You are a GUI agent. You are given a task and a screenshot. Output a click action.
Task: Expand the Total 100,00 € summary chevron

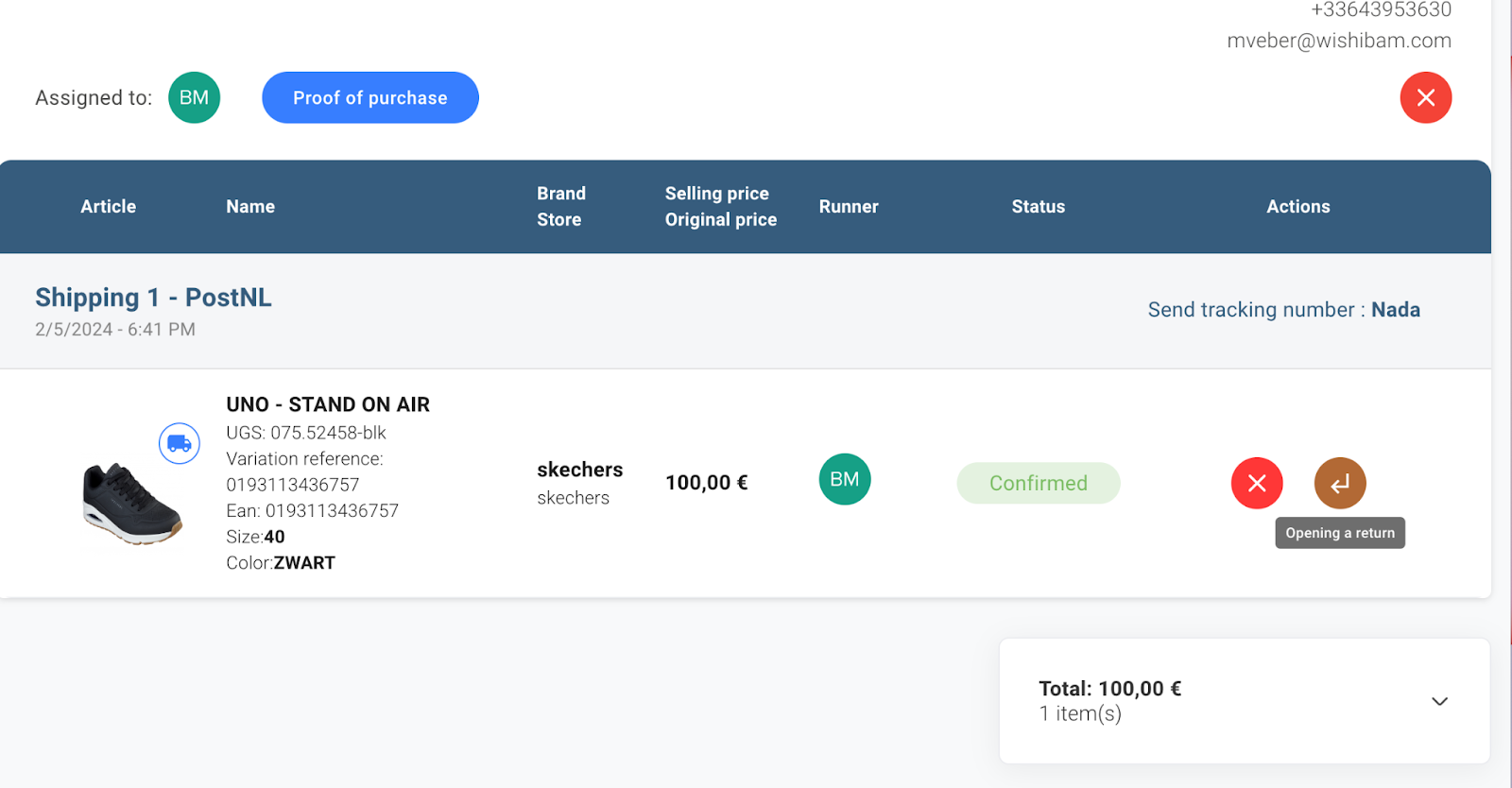(1439, 701)
